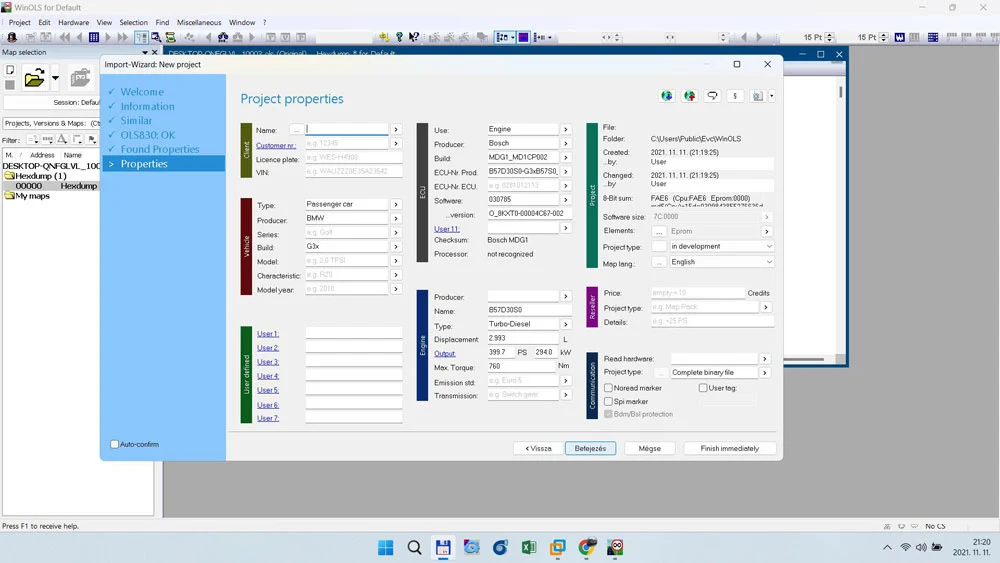Open the Selection menu
This screenshot has width=1000, height=563.
point(133,22)
